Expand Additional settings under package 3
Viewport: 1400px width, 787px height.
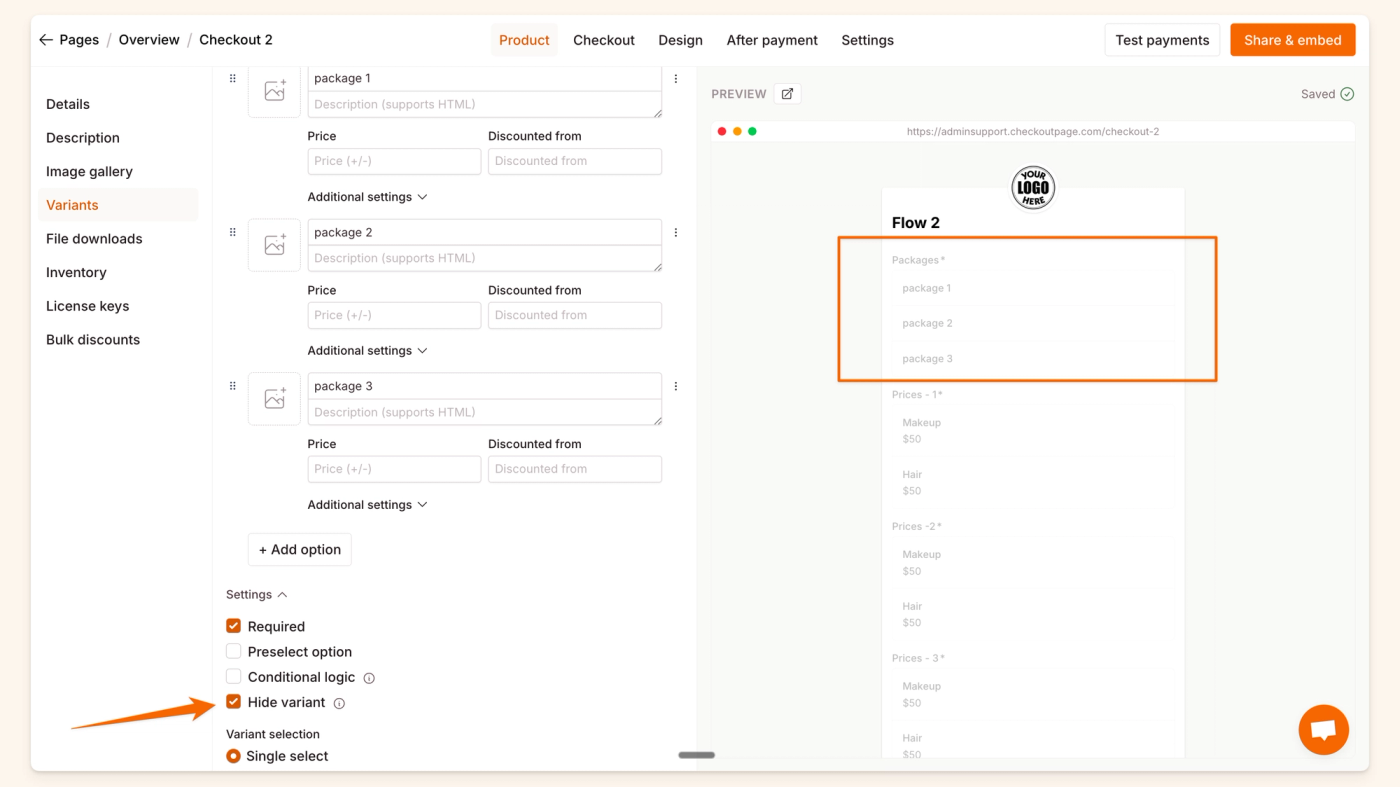click(x=367, y=505)
